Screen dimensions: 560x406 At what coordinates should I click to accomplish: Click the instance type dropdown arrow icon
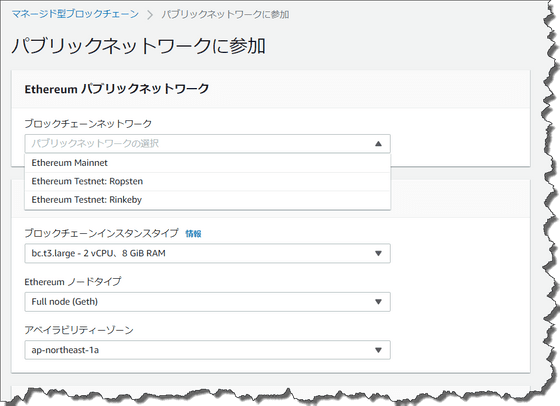click(378, 253)
